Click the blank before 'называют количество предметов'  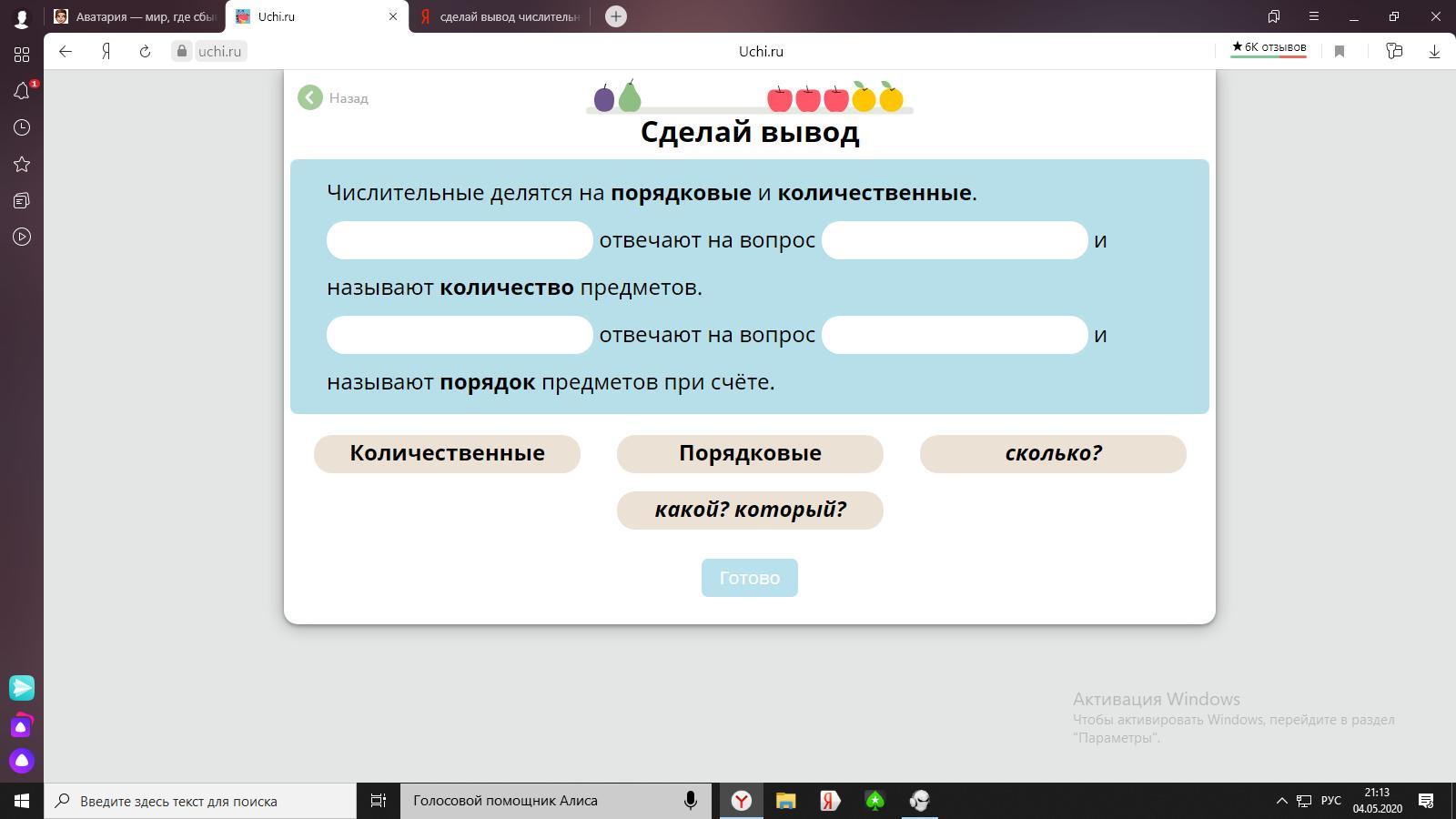pyautogui.click(x=955, y=240)
